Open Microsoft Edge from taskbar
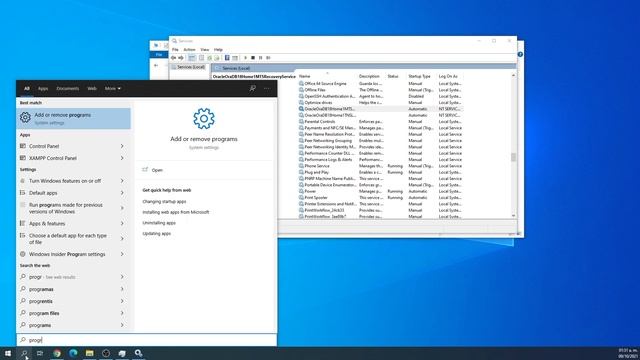The height and width of the screenshot is (360, 640). (73, 353)
